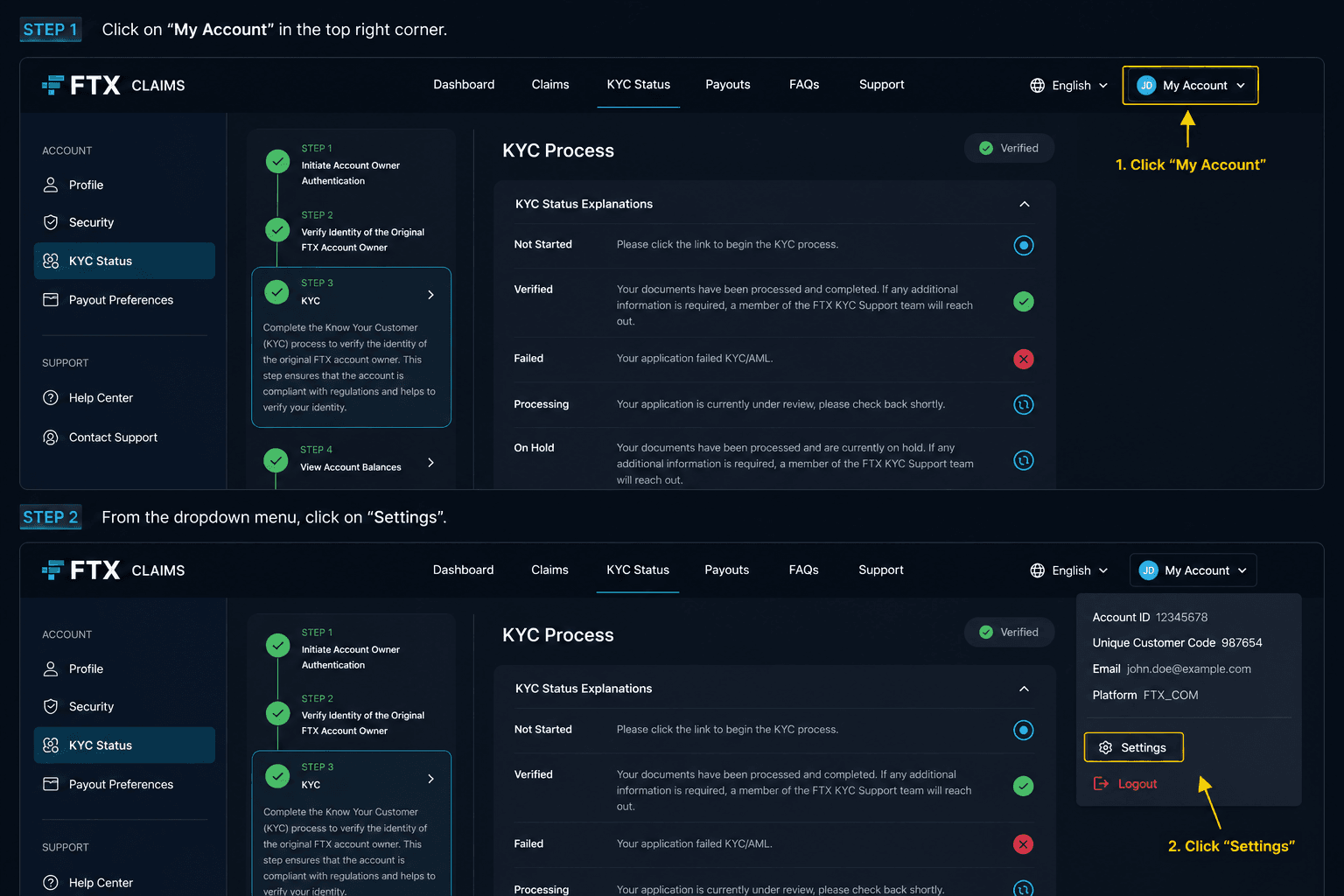Screen dimensions: 1344x896
Task: Click the globe language icon in Step 2 header
Action: point(1037,570)
